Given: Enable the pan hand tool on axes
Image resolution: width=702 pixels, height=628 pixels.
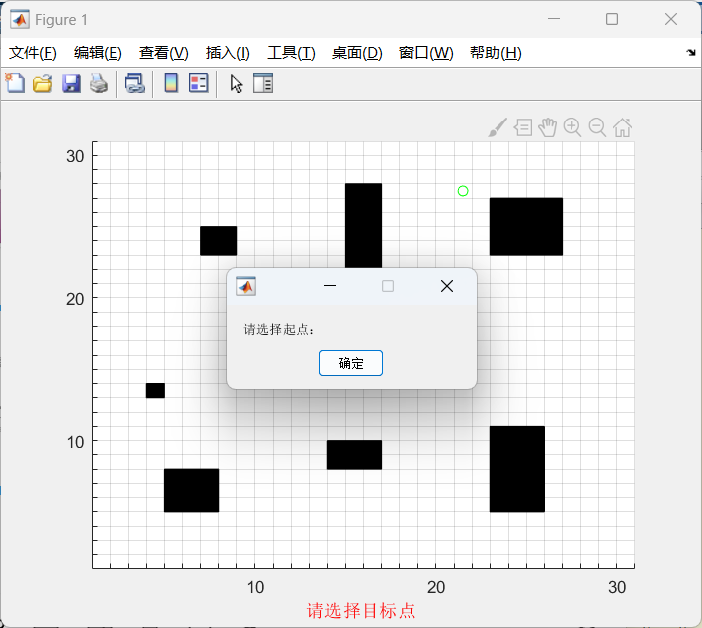Looking at the screenshot, I should 547,127.
